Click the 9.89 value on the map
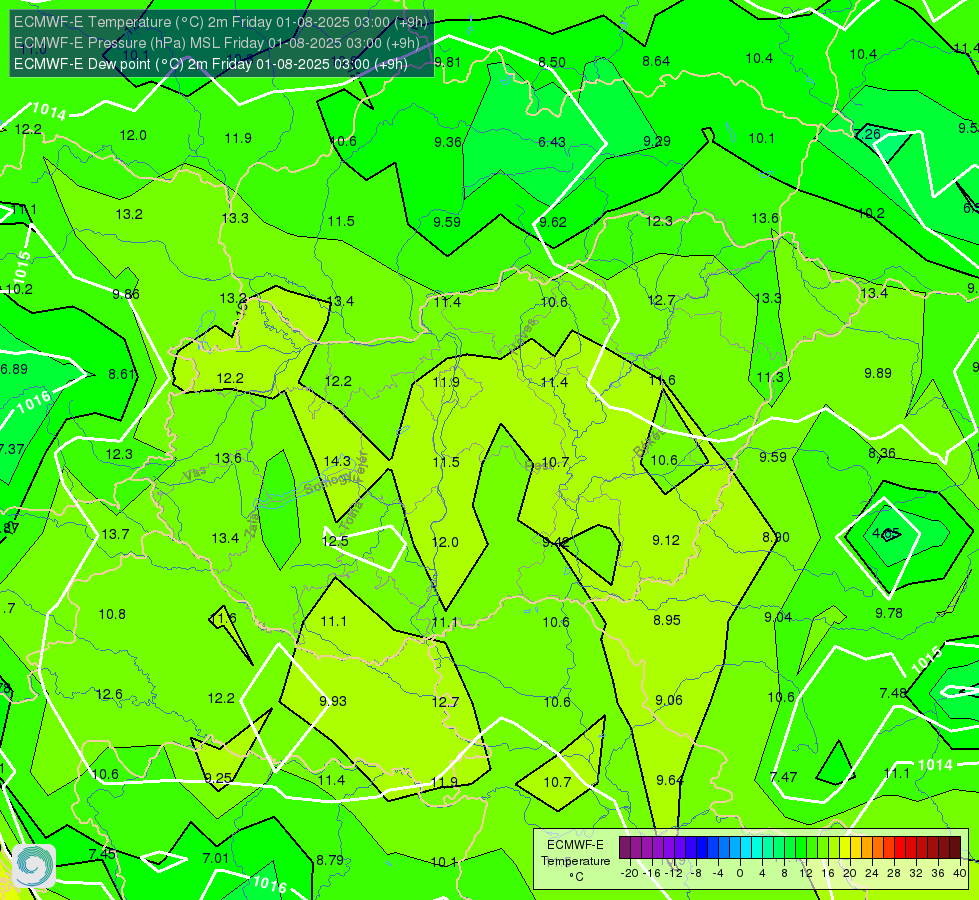Viewport: 979px width, 900px height. [x=878, y=373]
